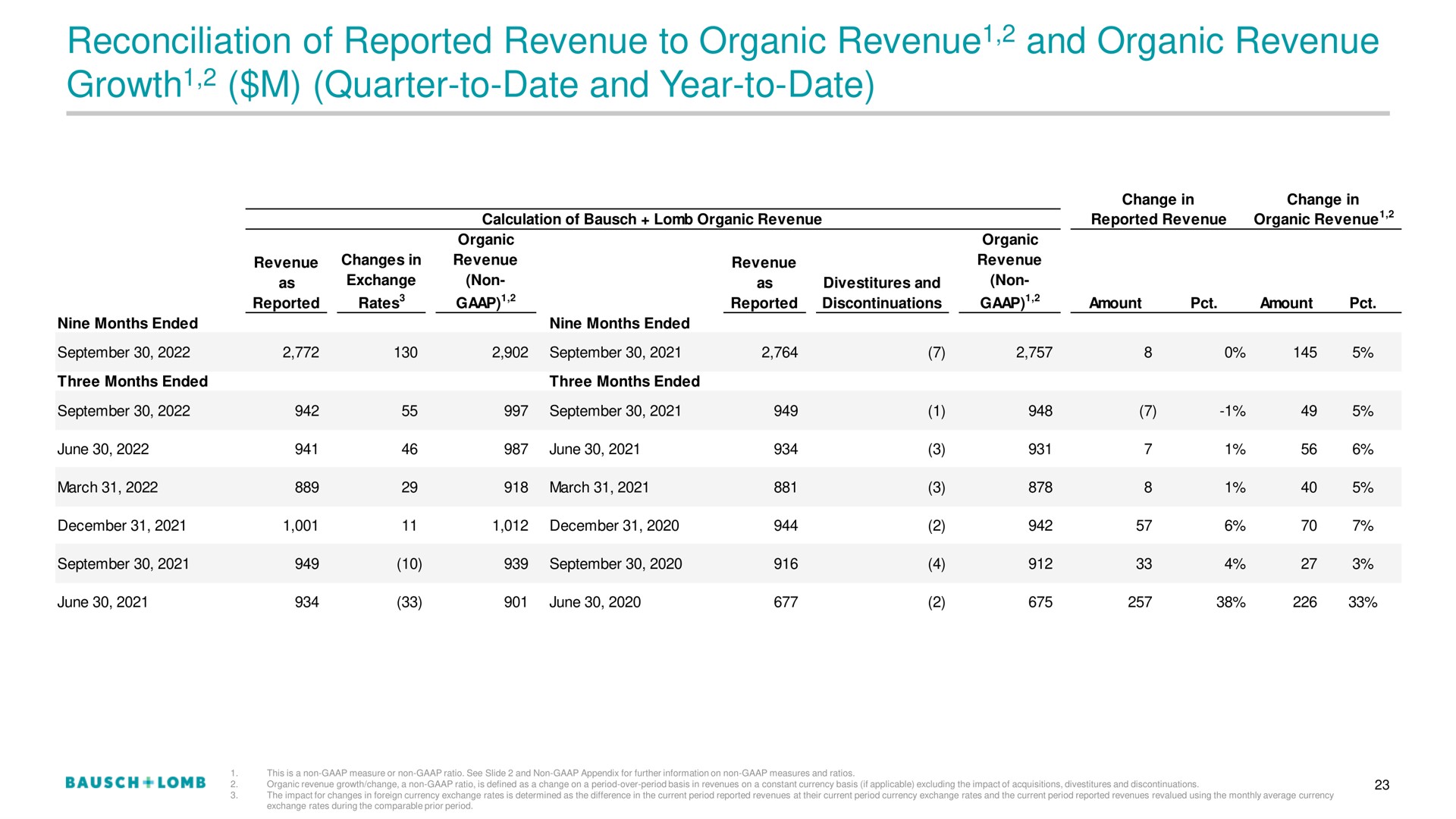Select the 226 organic change amount
This screenshot has width=1456, height=819.
[x=1305, y=602]
